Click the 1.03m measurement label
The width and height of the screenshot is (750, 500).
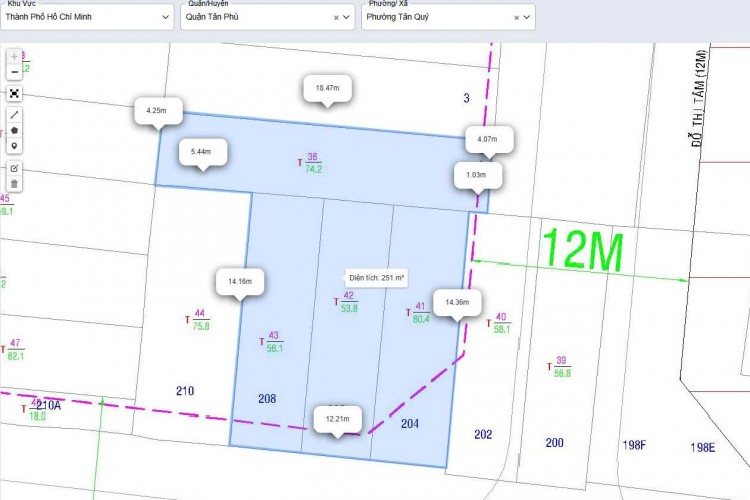(x=476, y=175)
